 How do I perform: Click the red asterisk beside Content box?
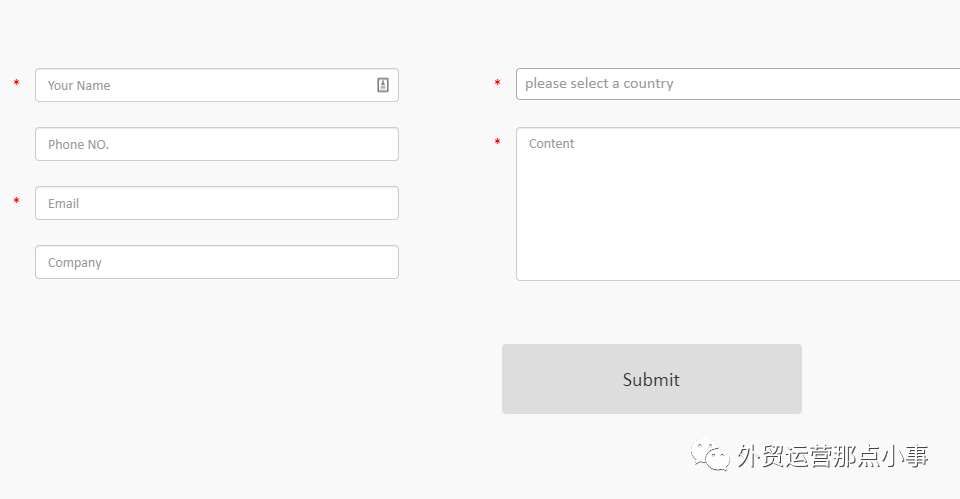497,143
